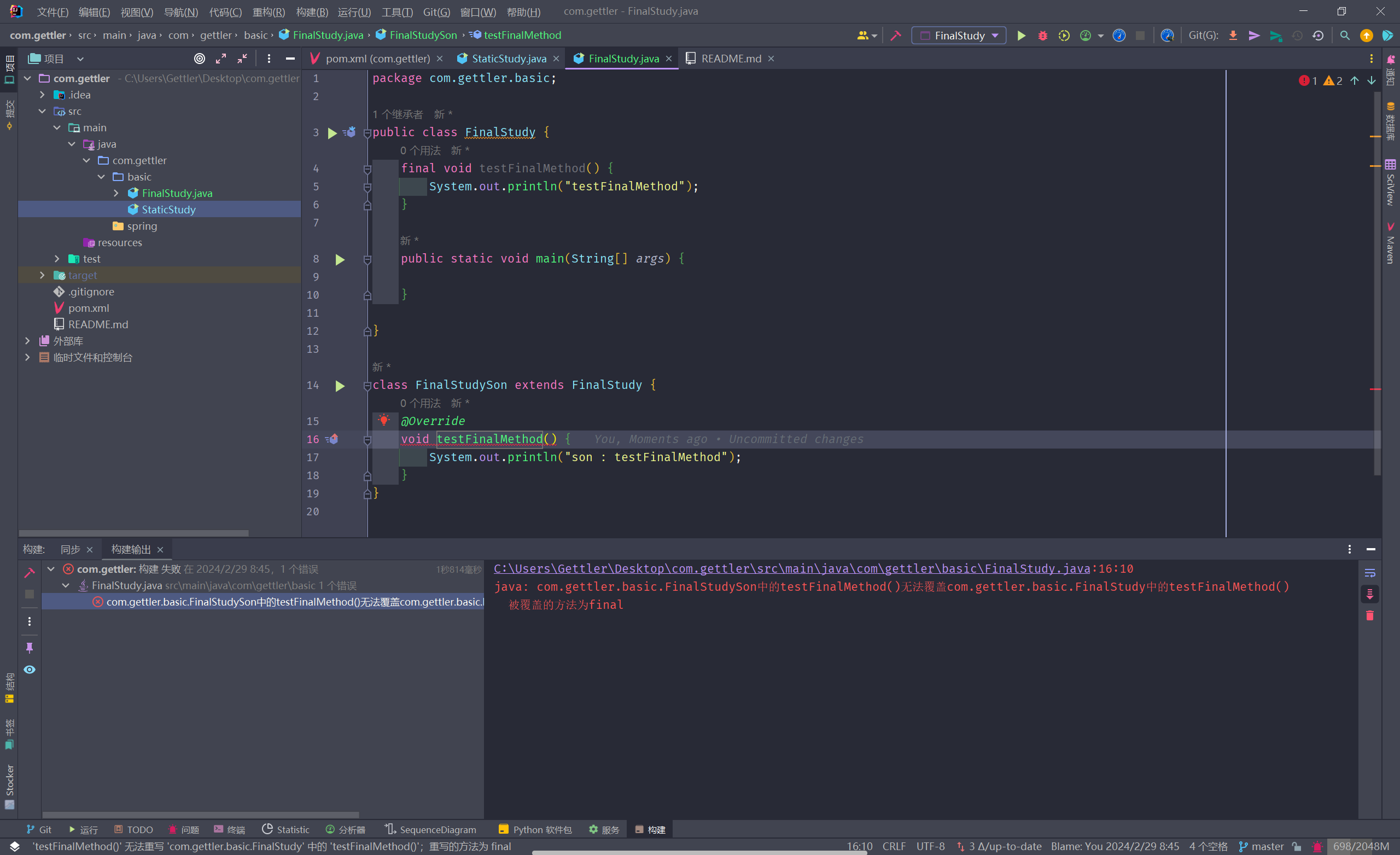Open the 重构(R) menu
Screen dimensions: 1400x855
pos(269,12)
